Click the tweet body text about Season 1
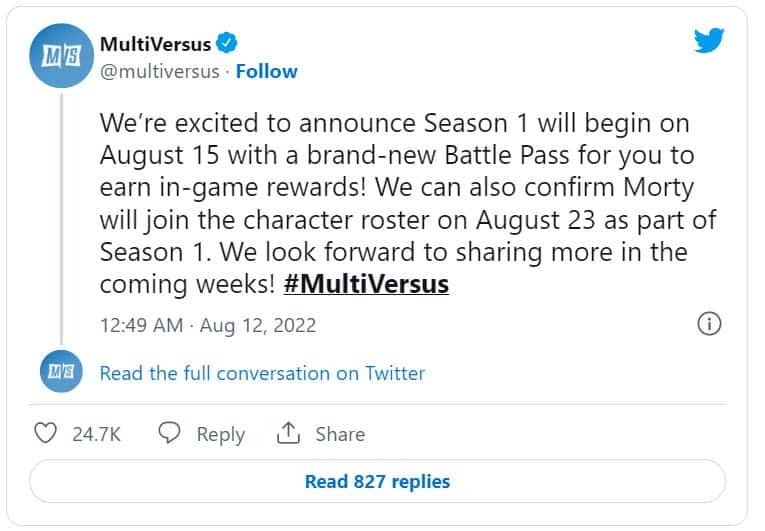765x531 pixels. (408, 204)
